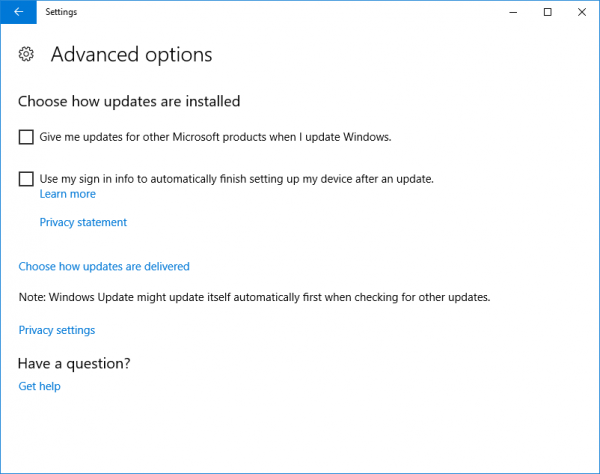
Task: Click the Advanced options page heading
Action: pos(131,54)
